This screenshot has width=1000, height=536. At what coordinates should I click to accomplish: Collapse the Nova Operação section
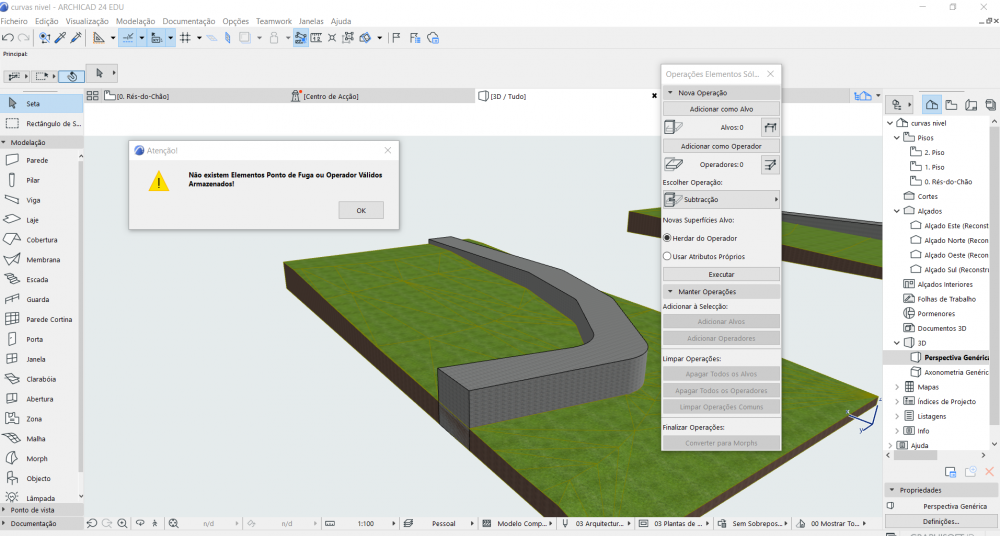coord(670,92)
